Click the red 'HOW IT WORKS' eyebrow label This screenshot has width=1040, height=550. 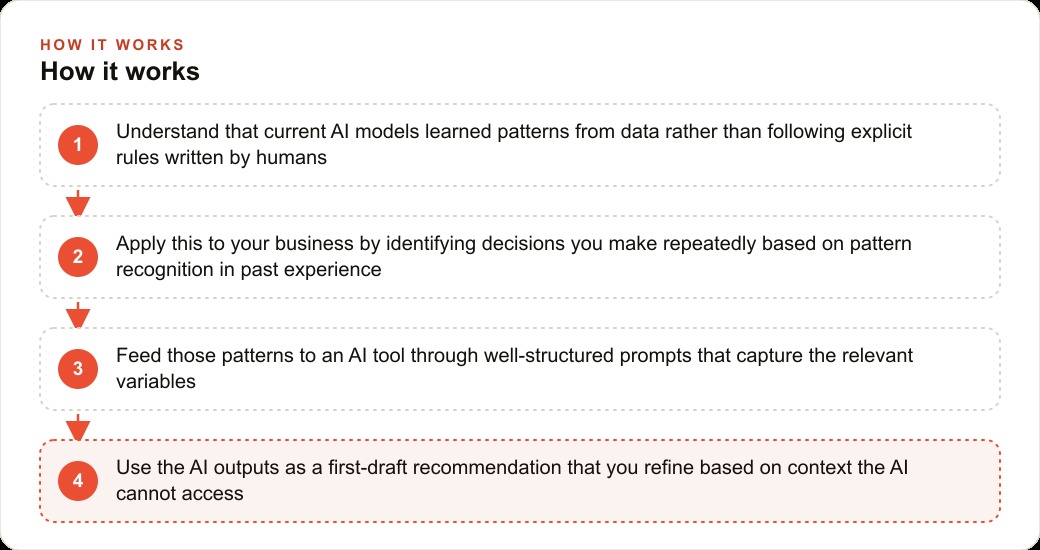coord(112,45)
